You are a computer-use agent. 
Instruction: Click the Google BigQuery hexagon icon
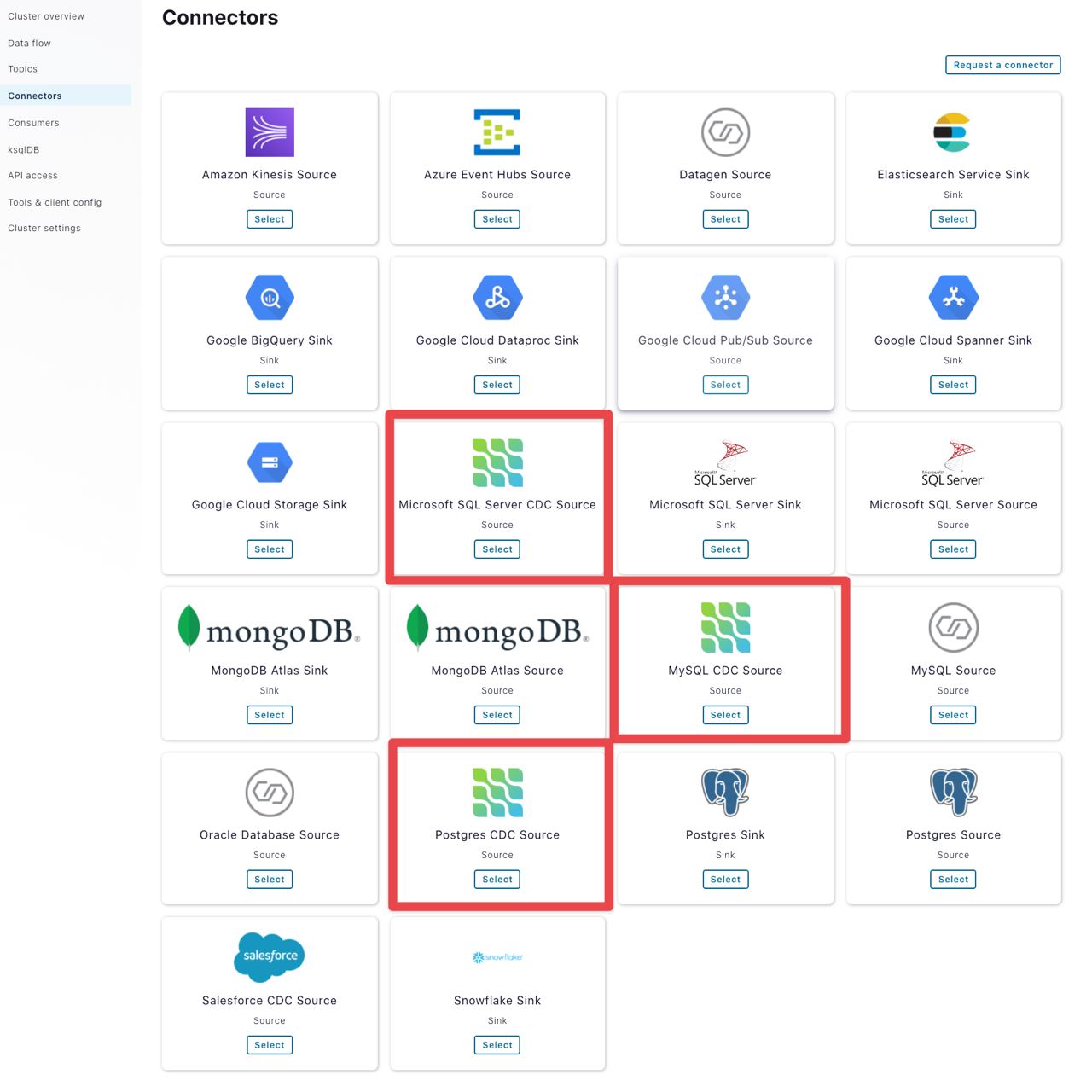pyautogui.click(x=270, y=298)
